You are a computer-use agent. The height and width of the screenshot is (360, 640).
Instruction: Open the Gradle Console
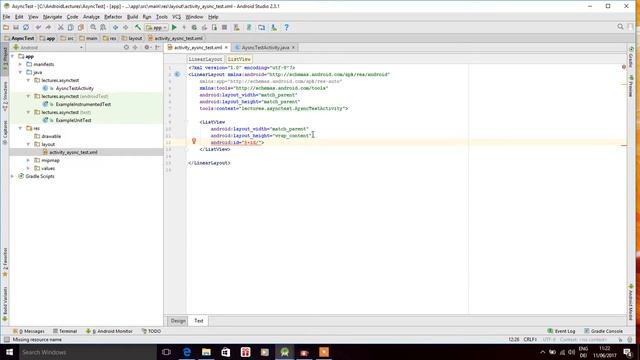point(603,331)
